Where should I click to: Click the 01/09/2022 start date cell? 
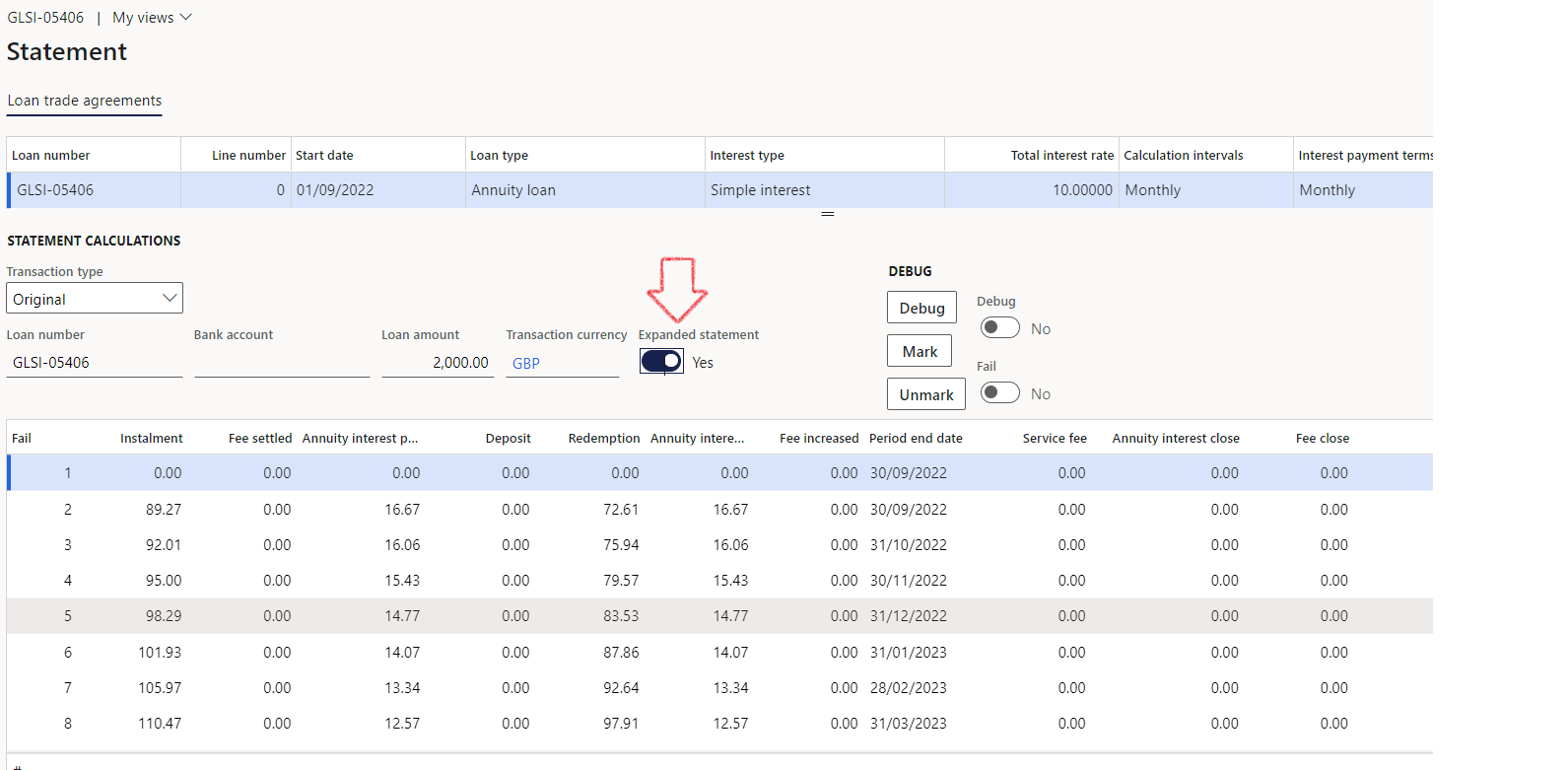[377, 190]
